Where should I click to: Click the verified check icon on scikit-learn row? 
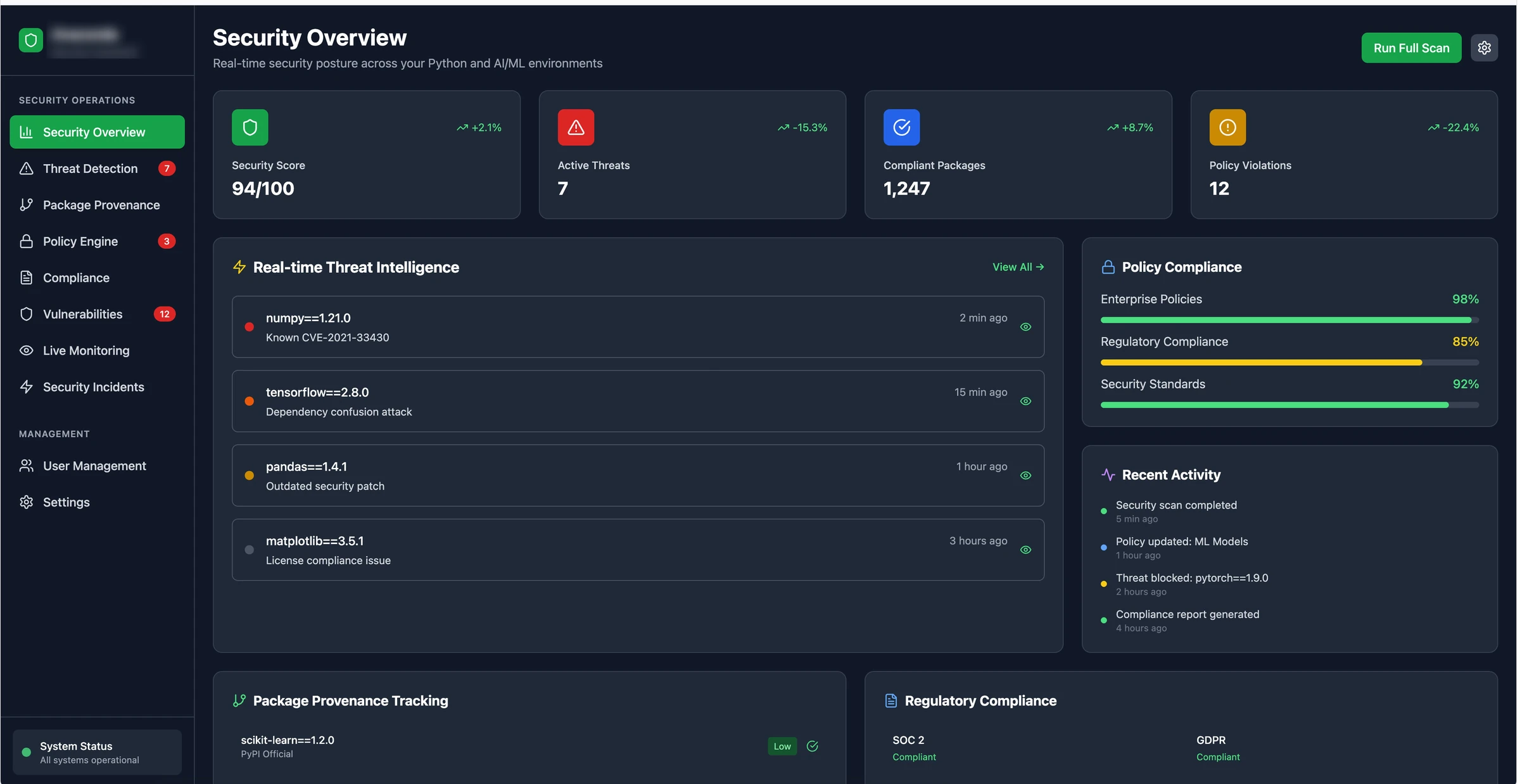coord(812,746)
